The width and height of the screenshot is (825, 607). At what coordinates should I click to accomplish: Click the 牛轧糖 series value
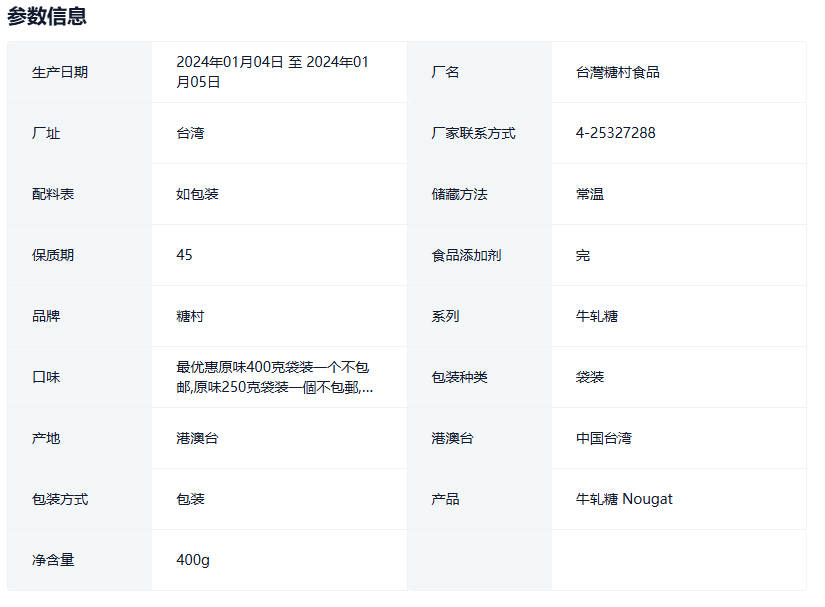pyautogui.click(x=597, y=316)
